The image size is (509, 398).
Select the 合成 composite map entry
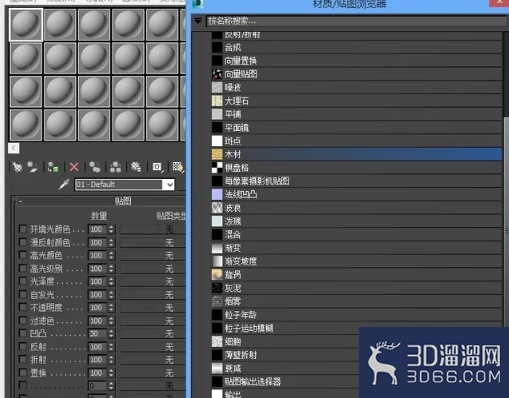357,47
